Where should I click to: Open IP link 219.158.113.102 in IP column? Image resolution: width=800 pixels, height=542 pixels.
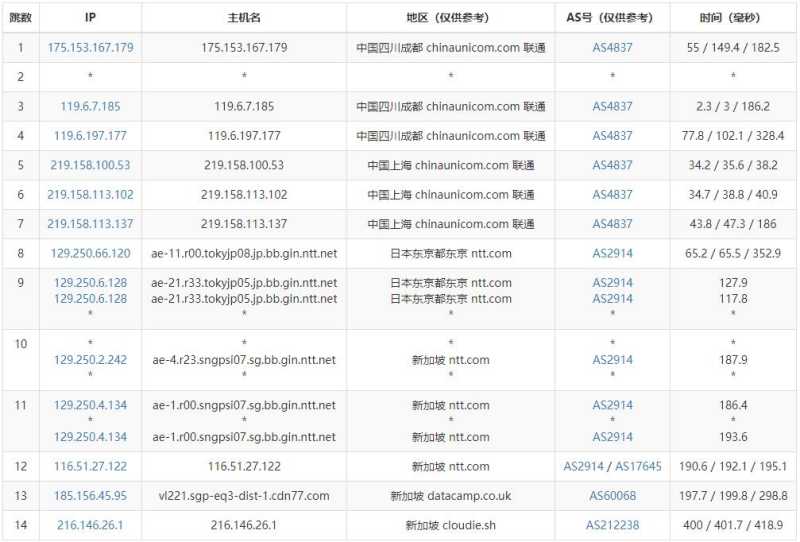tap(90, 194)
